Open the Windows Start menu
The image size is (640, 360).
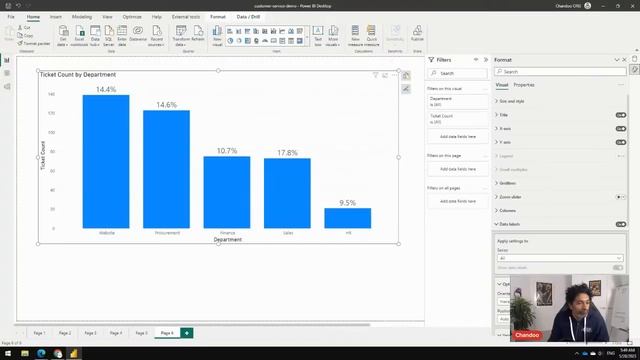(8, 353)
